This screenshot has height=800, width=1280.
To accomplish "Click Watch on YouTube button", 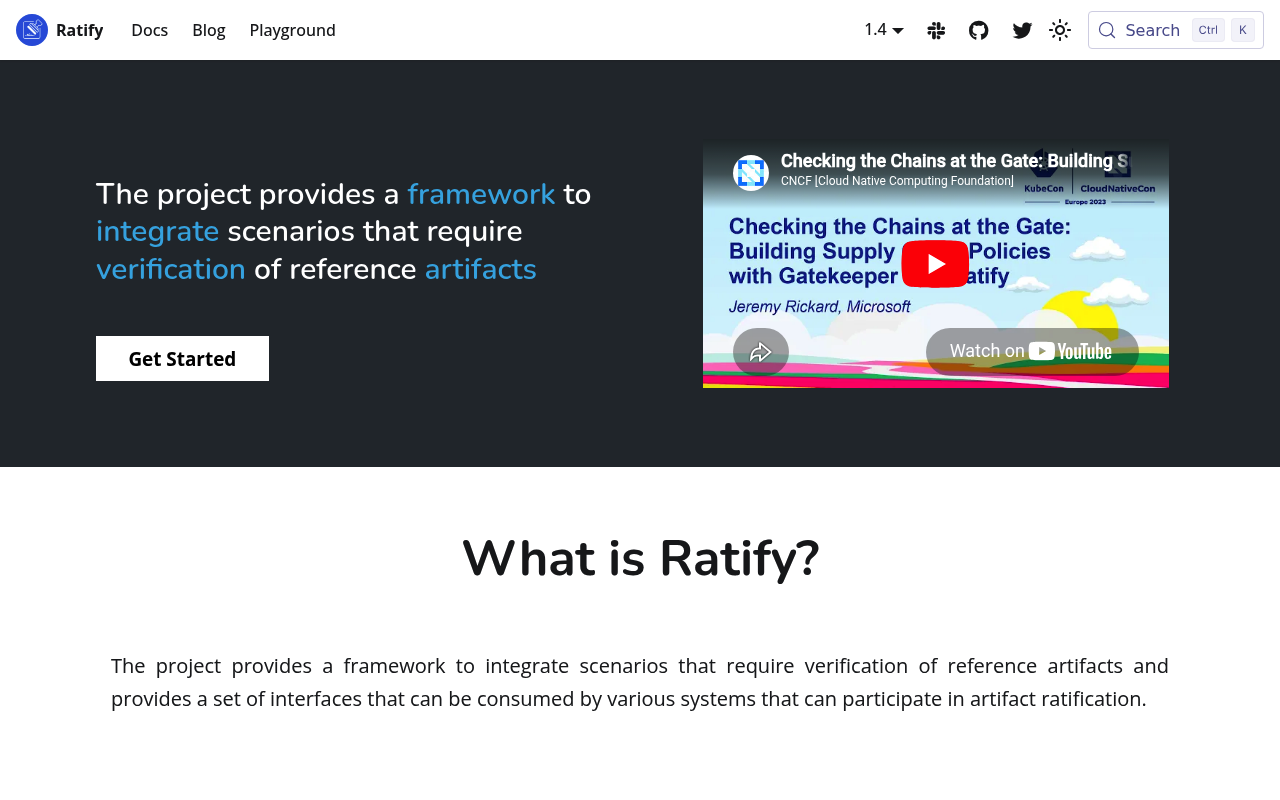I will (1032, 351).
